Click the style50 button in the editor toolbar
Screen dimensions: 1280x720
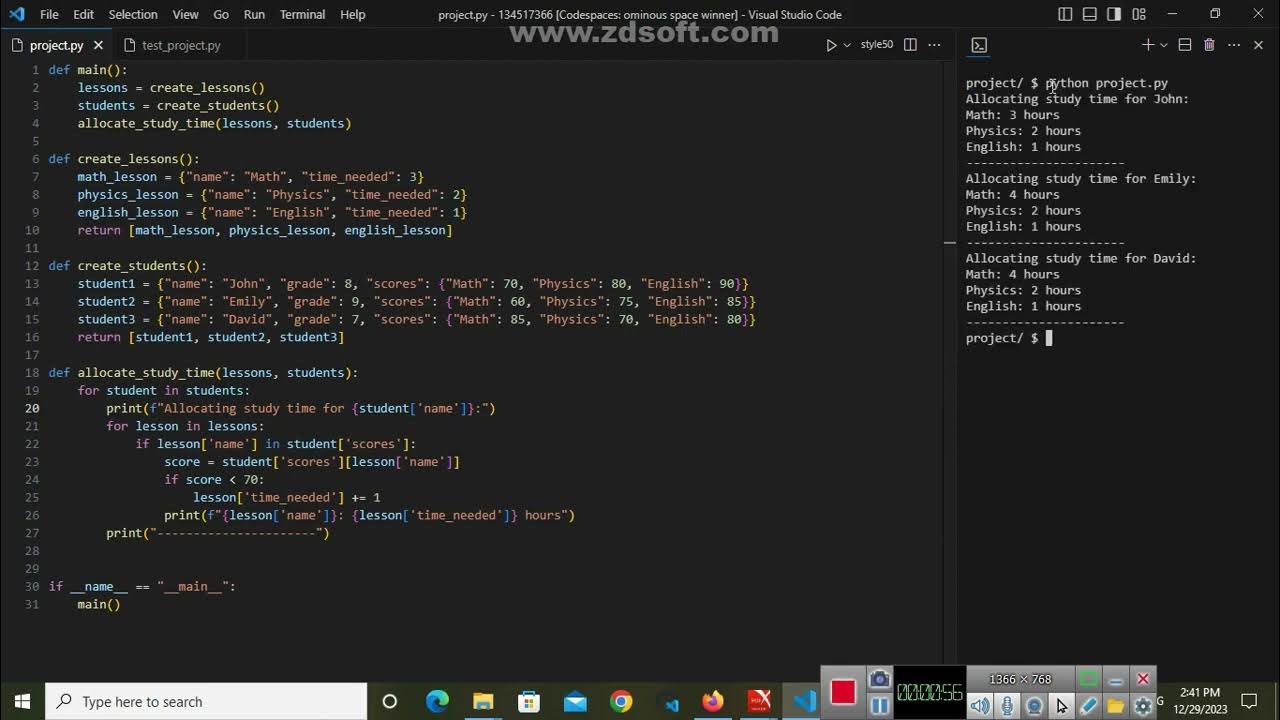coord(876,45)
